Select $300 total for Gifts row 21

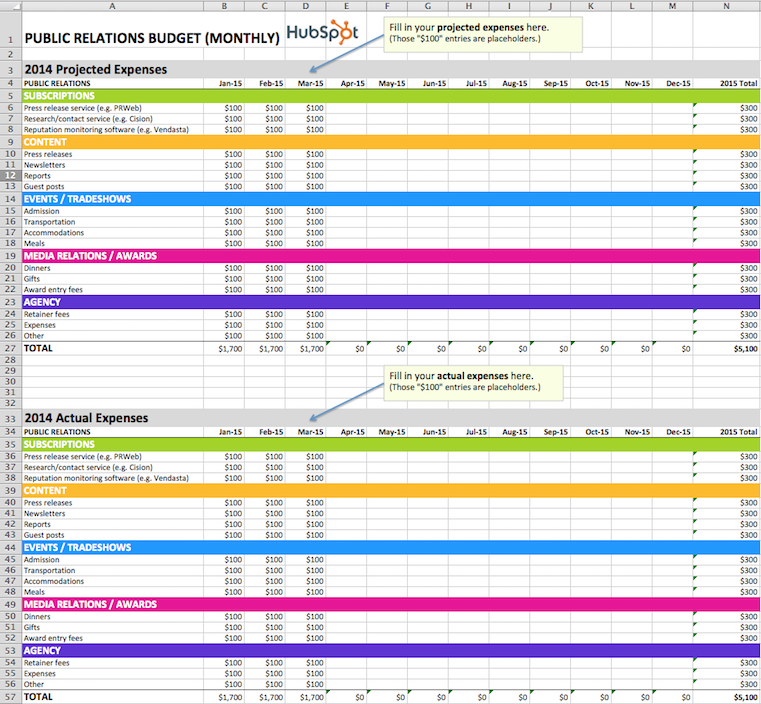click(x=748, y=278)
